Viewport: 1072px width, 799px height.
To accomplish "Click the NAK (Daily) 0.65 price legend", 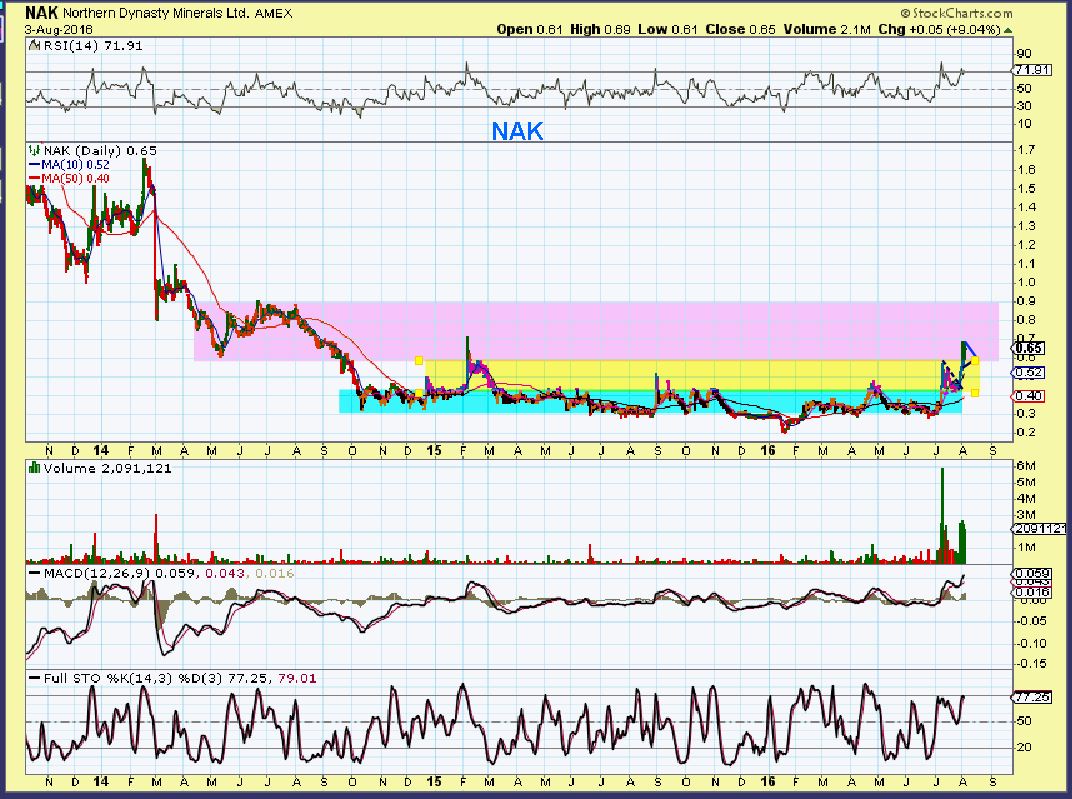I will click(x=100, y=150).
